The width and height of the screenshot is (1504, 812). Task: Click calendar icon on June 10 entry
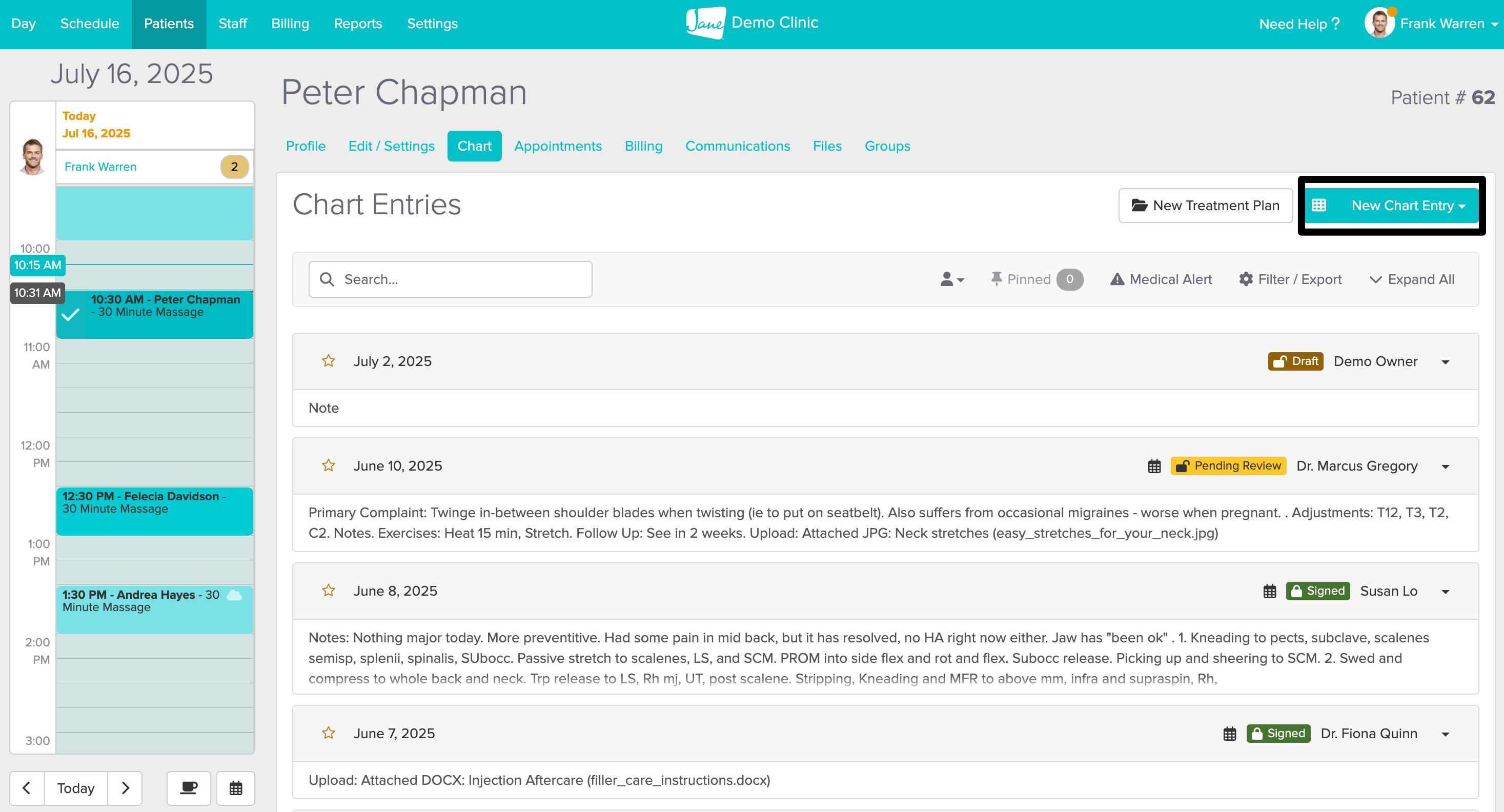point(1154,466)
